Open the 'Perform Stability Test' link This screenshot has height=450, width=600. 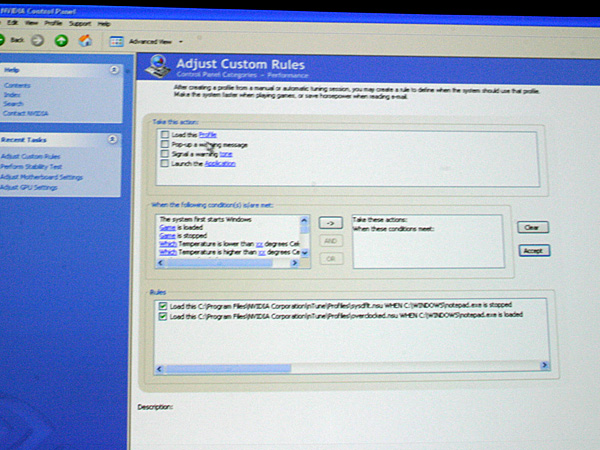click(x=28, y=167)
